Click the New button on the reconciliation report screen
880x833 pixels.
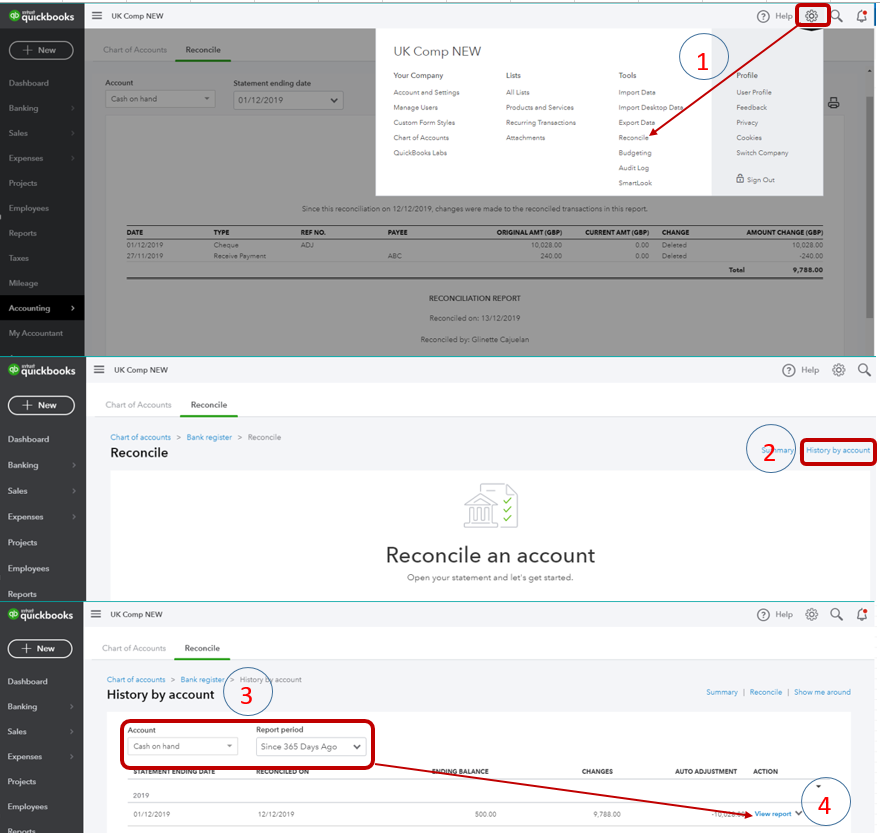pos(41,50)
